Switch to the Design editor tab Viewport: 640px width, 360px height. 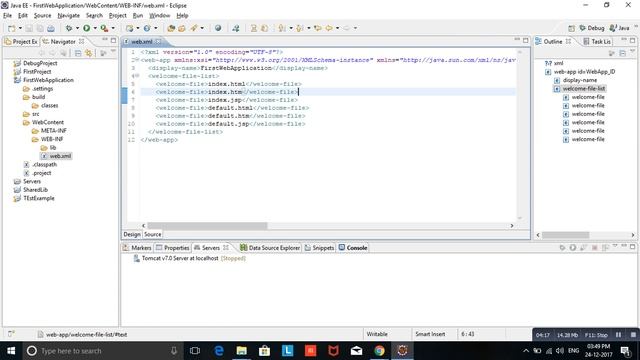click(132, 234)
